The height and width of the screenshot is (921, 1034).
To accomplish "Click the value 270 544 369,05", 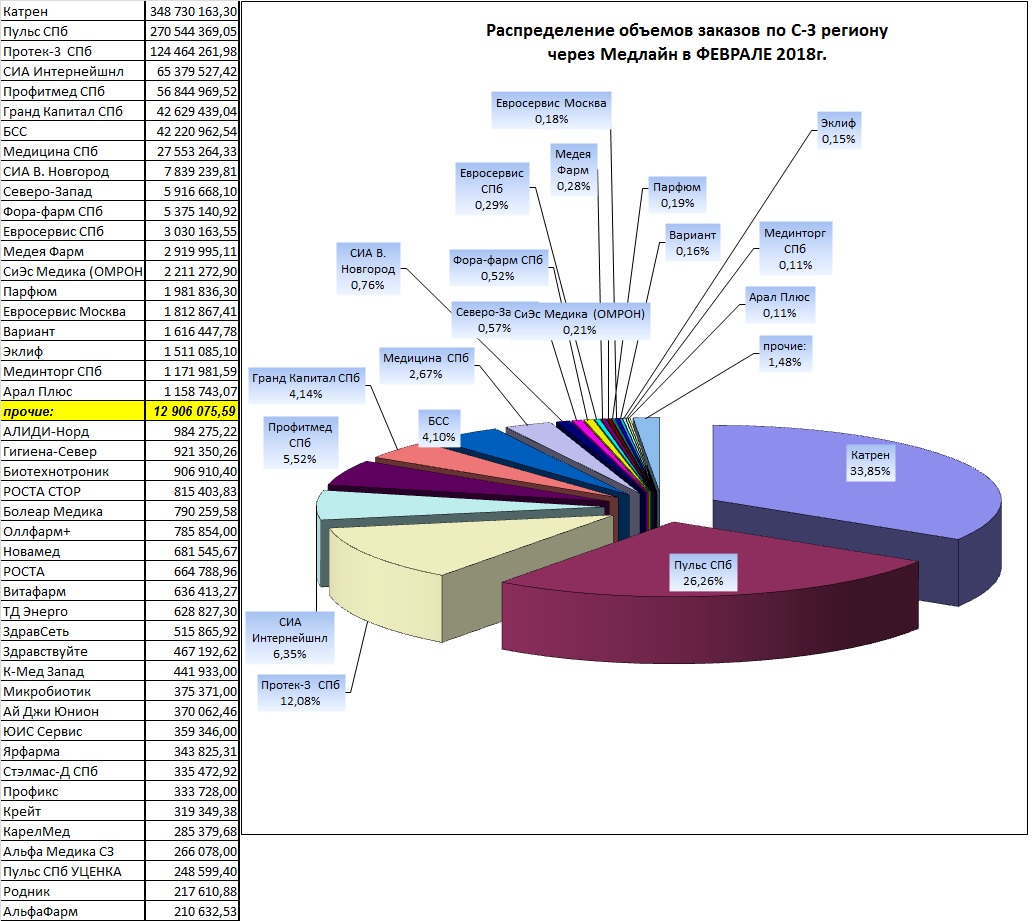I will point(192,32).
